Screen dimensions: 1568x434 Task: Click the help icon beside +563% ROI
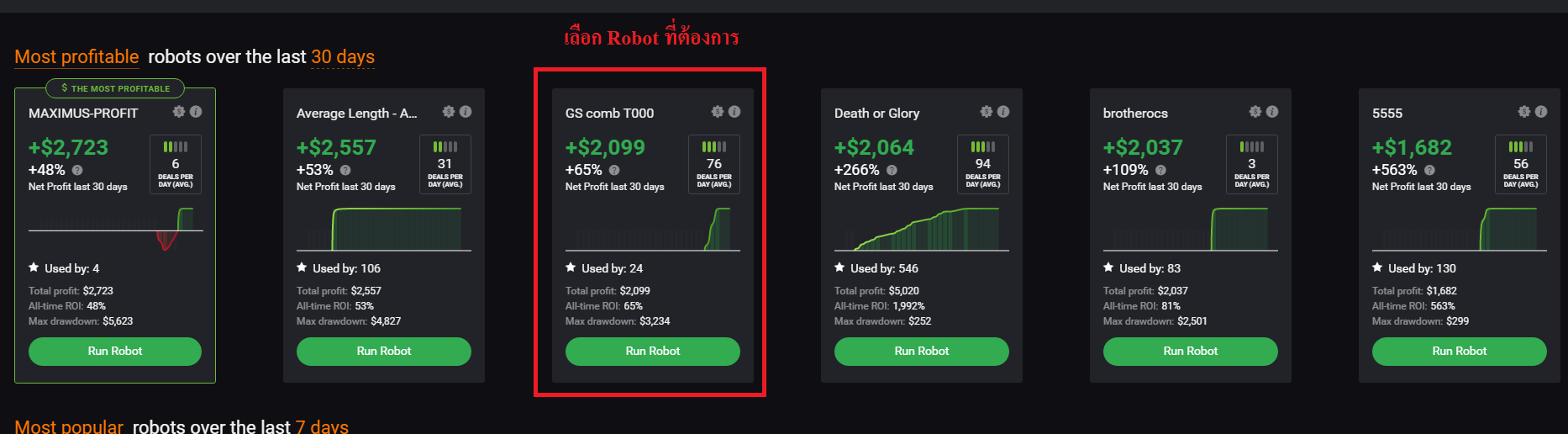coord(1429,170)
